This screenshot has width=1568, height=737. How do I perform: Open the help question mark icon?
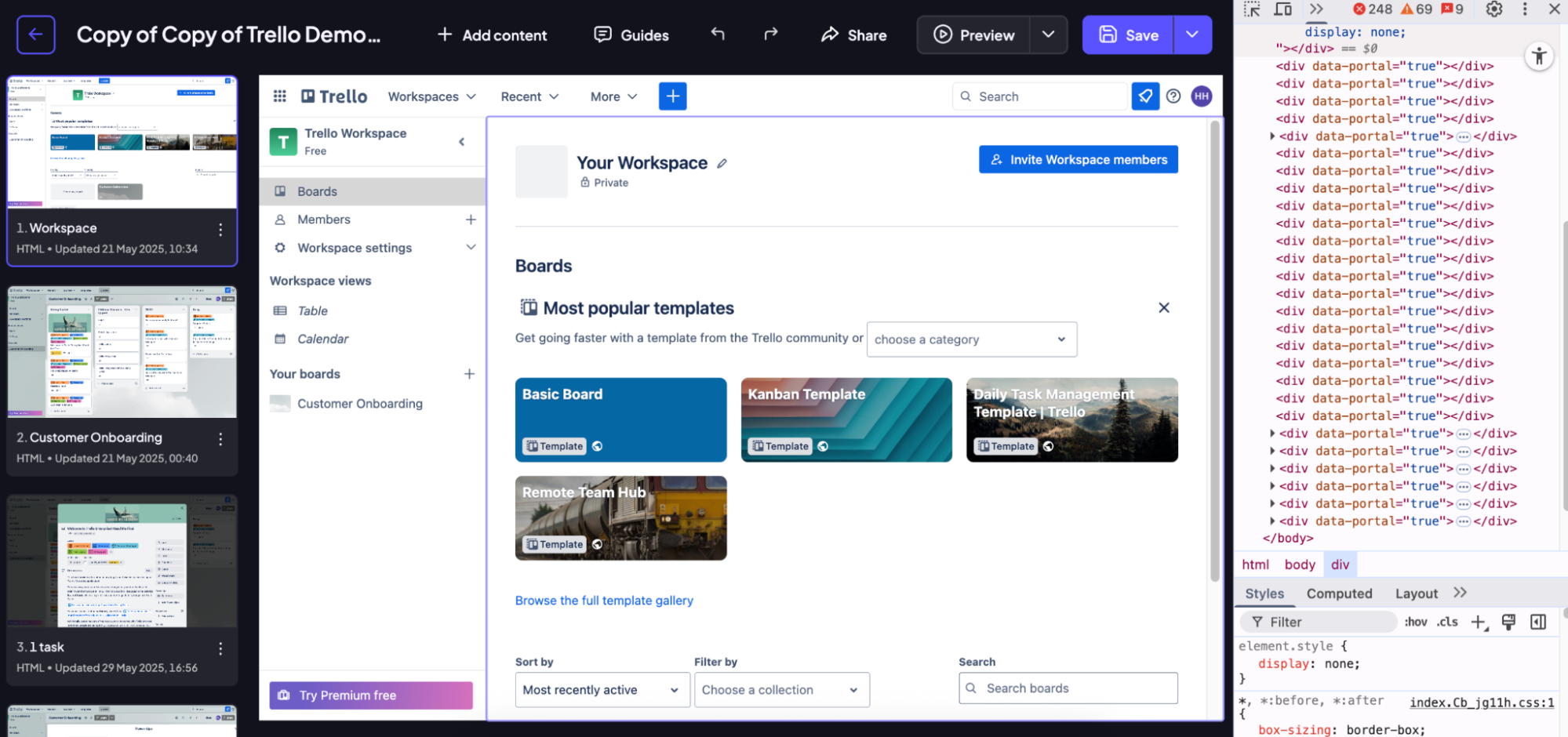pos(1173,96)
